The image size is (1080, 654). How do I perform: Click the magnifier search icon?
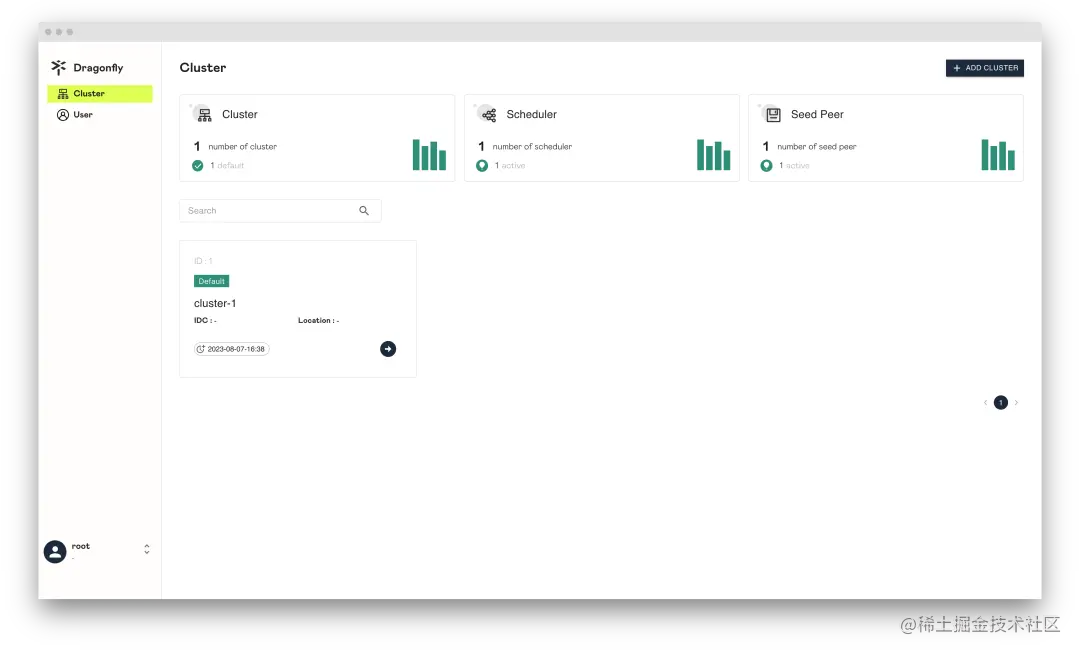click(x=364, y=211)
